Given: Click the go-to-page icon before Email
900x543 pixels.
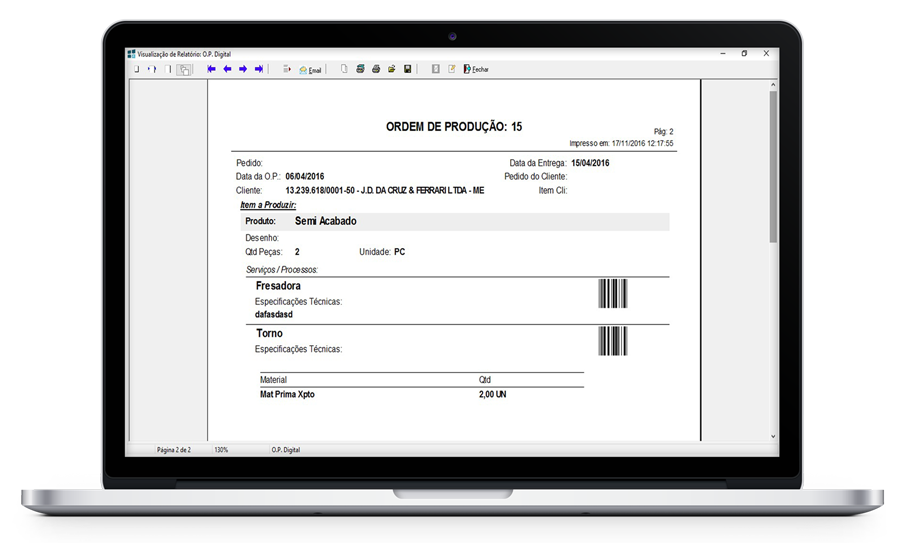Looking at the screenshot, I should [x=287, y=69].
